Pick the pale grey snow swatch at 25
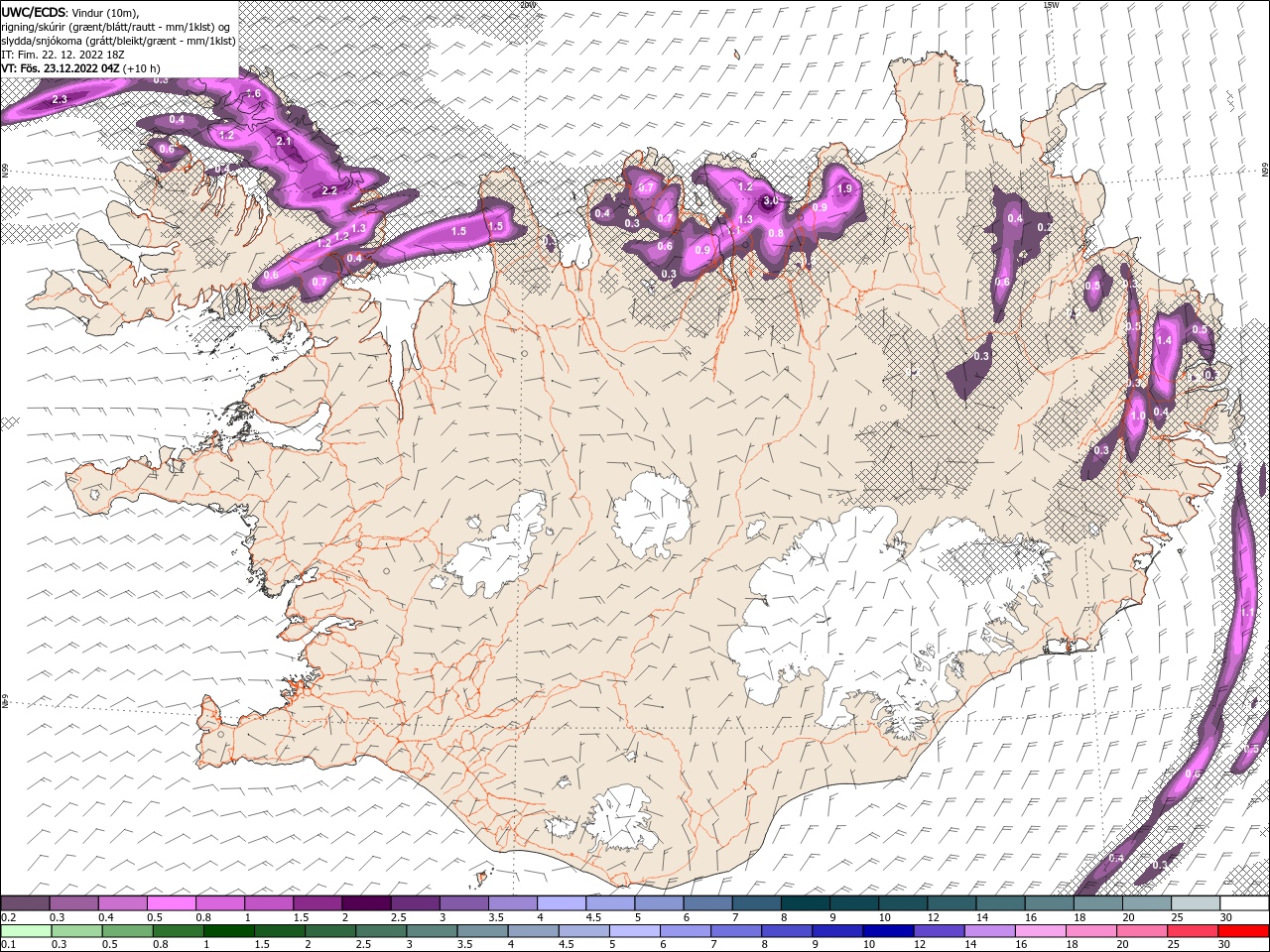 click(x=1196, y=903)
